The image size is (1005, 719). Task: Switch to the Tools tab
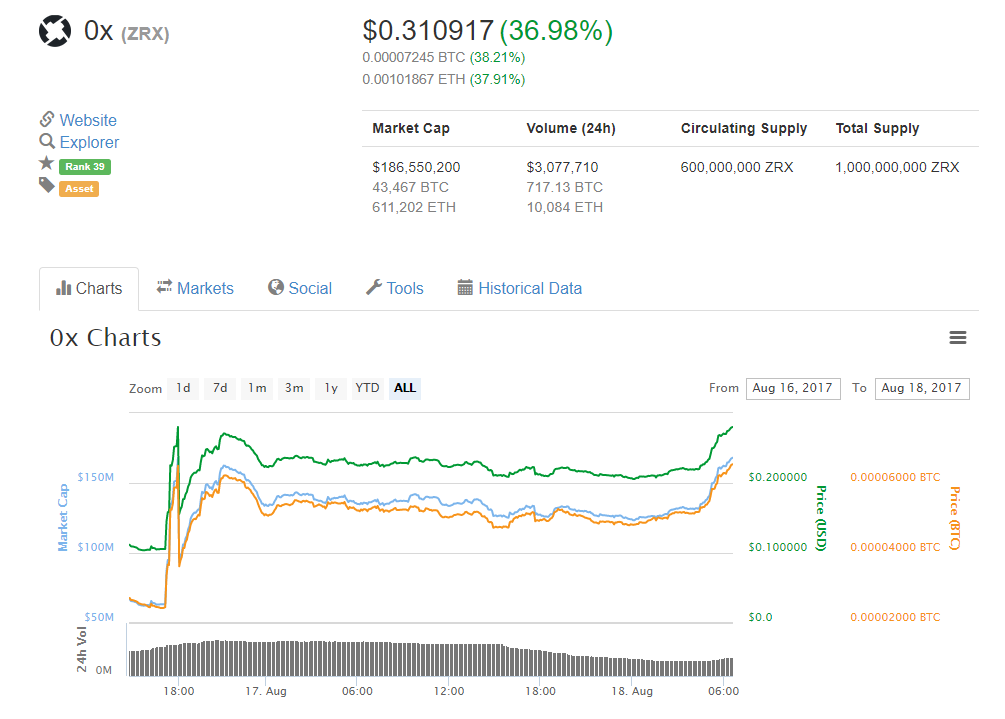coord(395,289)
